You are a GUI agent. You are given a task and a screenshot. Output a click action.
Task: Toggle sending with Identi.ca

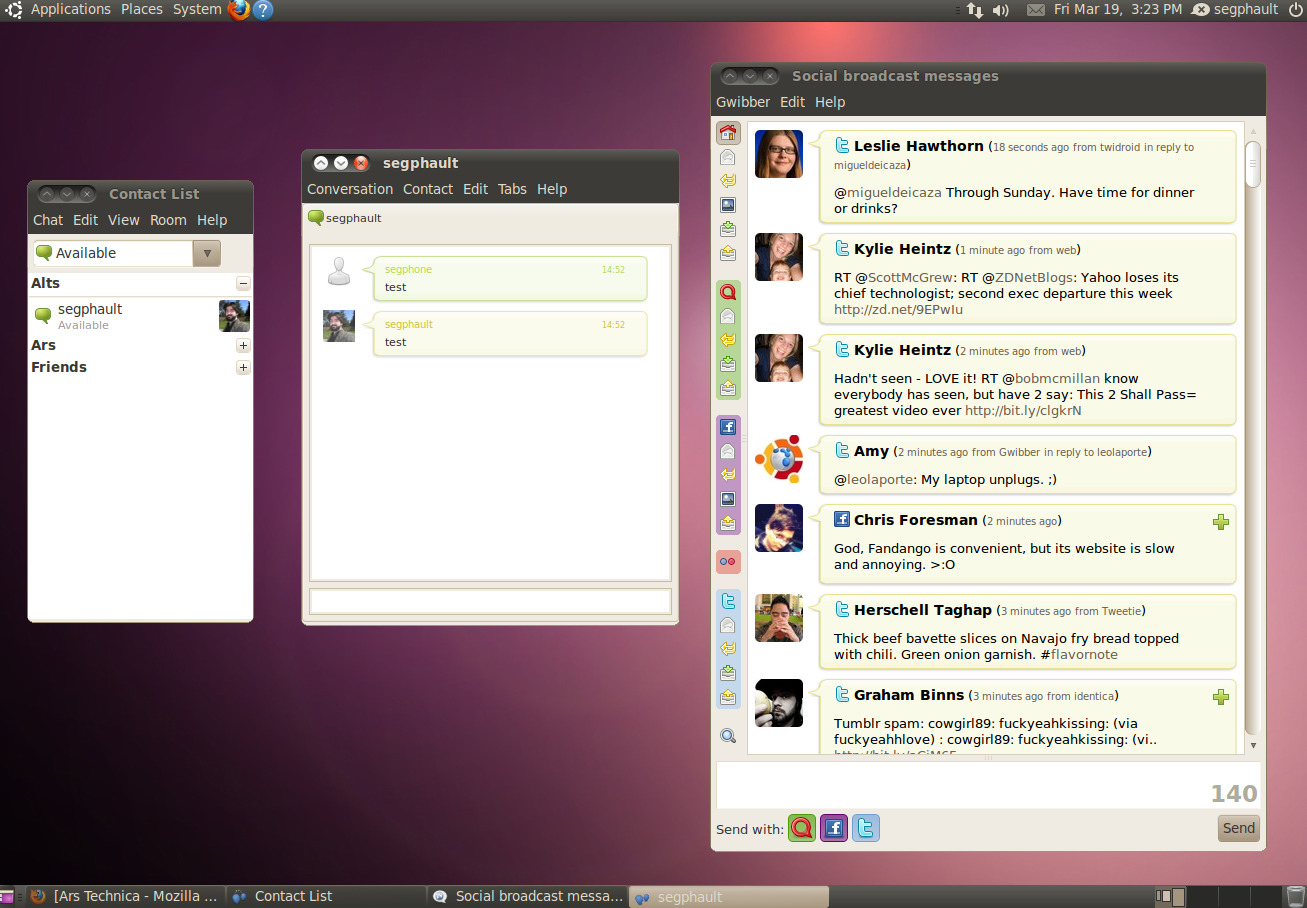(x=802, y=828)
